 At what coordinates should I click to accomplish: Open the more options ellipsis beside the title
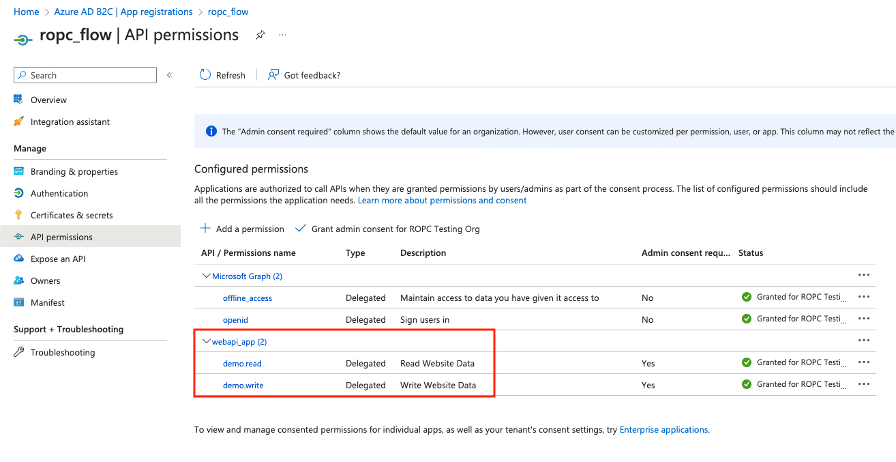click(x=282, y=35)
